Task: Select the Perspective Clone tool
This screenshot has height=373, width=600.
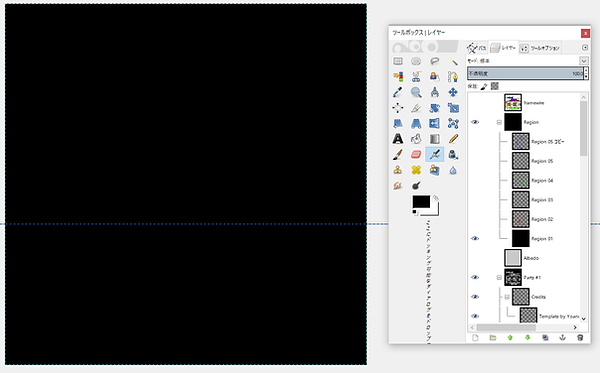Action: click(x=434, y=170)
